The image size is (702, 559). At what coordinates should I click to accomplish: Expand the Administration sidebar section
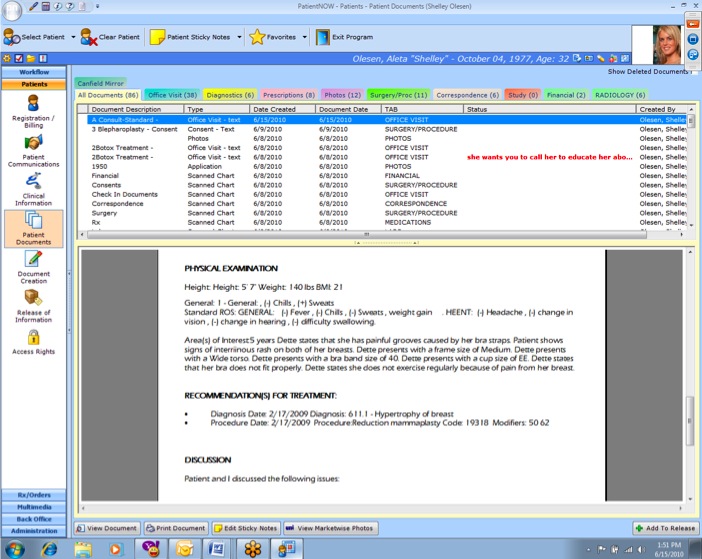pos(34,531)
